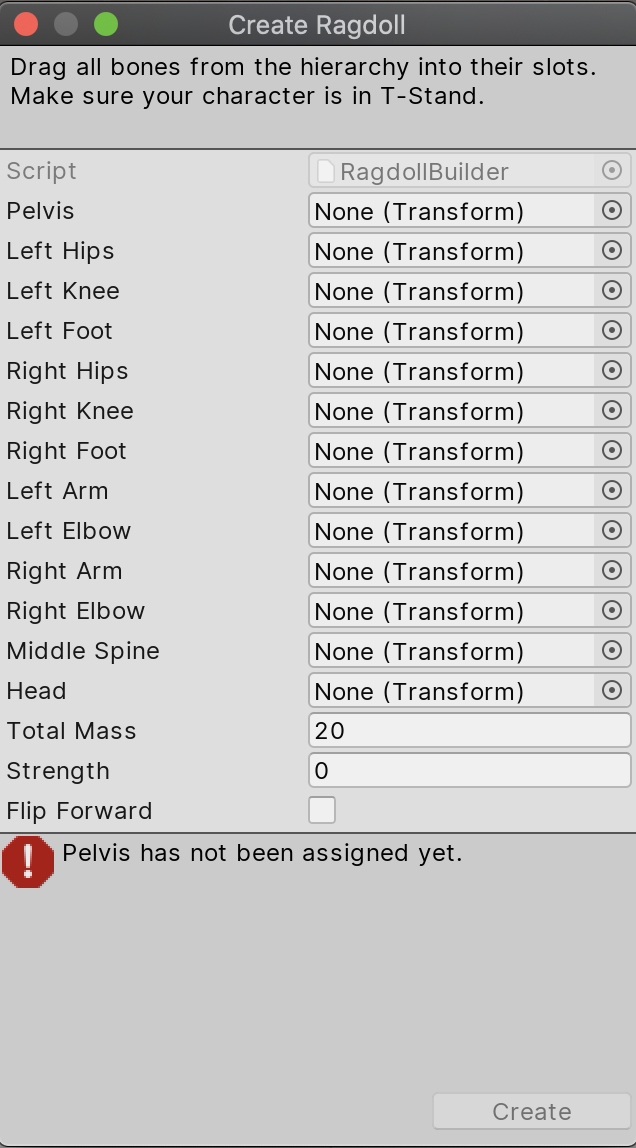
Task: Click the Strength value field
Action: [469, 771]
